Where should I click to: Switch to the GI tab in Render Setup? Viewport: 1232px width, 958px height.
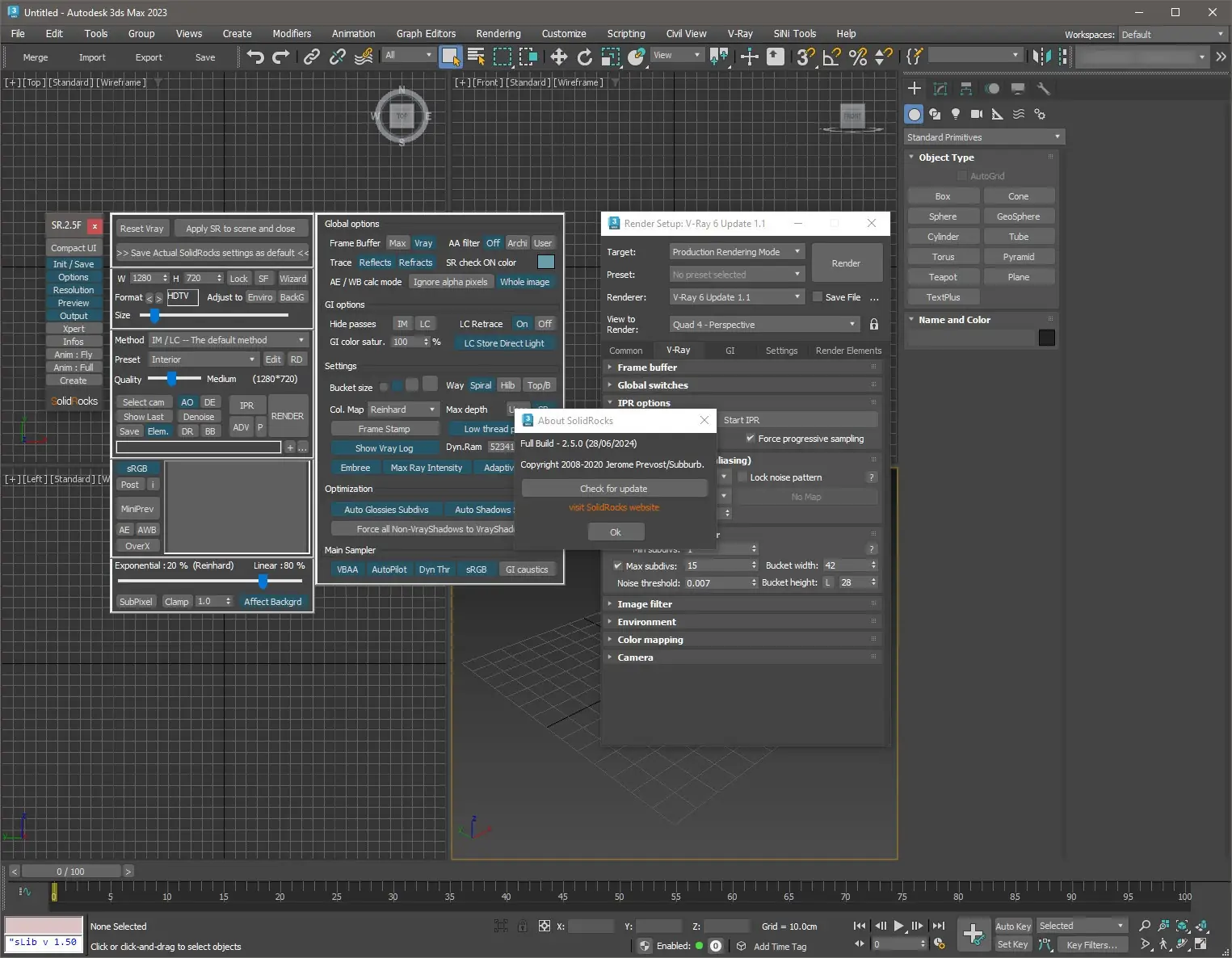pyautogui.click(x=730, y=350)
